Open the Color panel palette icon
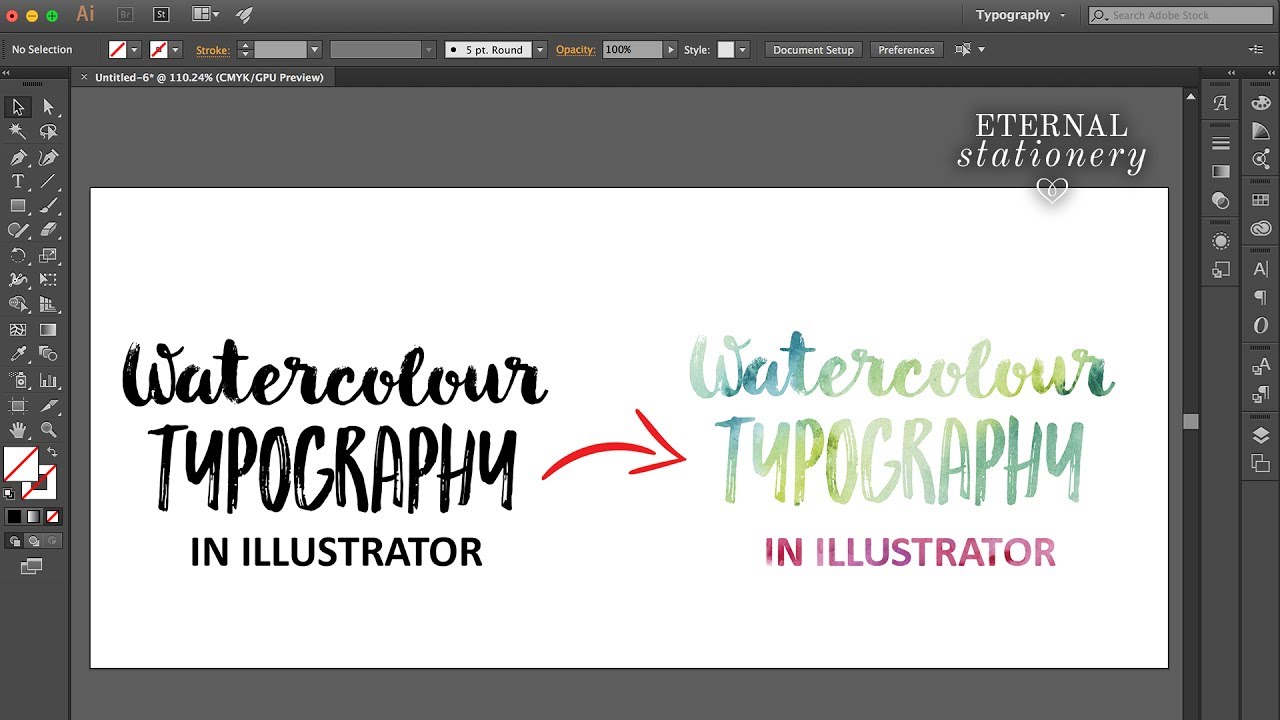 tap(1260, 103)
